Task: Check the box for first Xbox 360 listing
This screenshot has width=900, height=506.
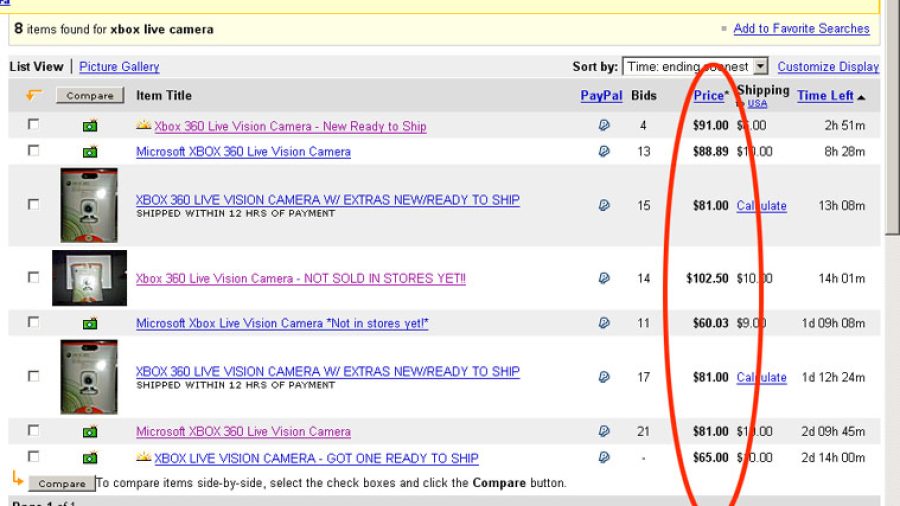Action: point(34,124)
